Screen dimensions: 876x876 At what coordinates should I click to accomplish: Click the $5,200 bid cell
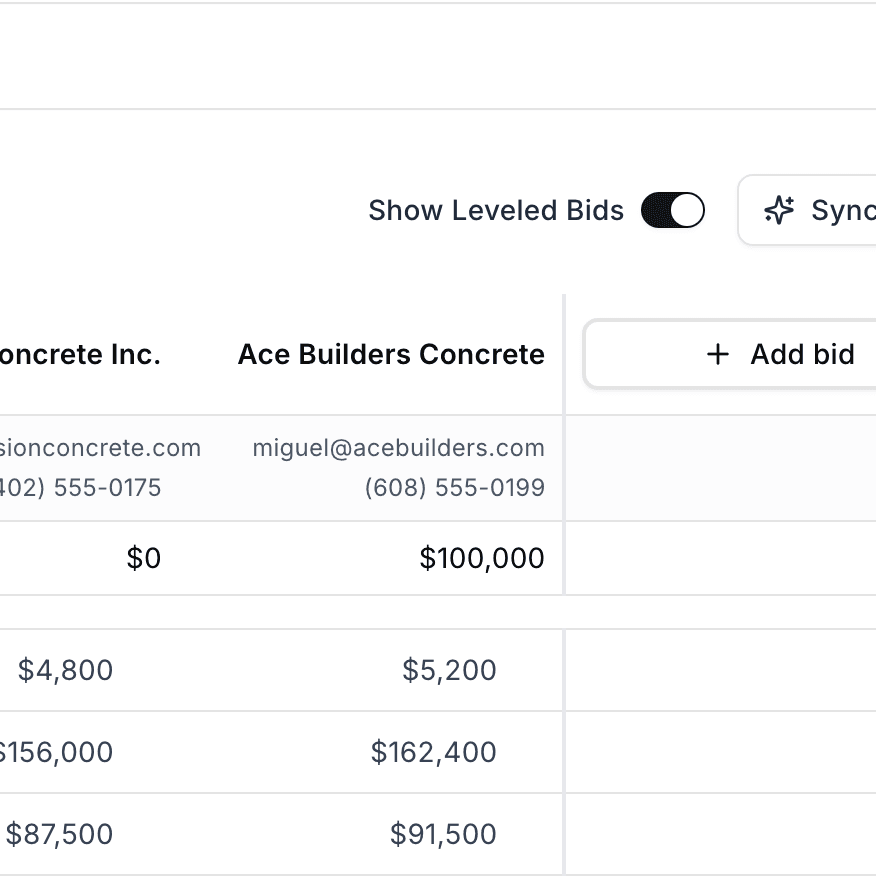coord(449,670)
